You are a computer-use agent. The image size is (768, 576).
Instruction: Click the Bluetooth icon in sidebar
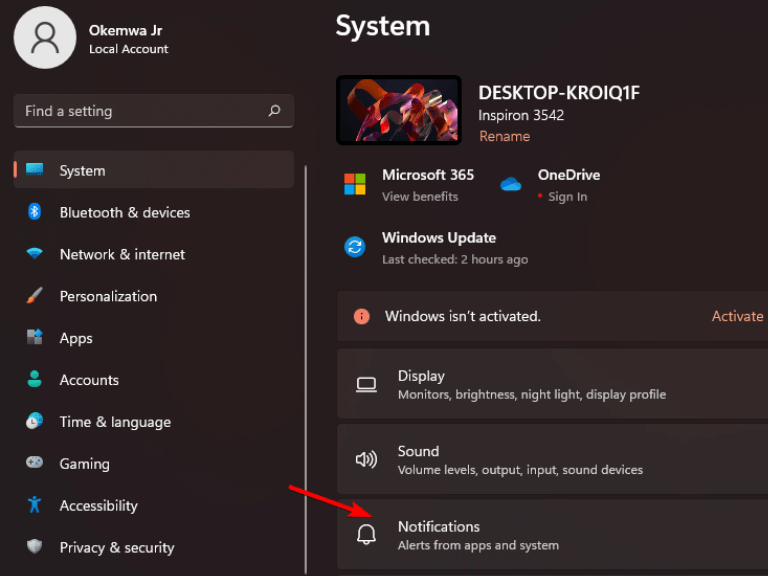pyautogui.click(x=34, y=212)
